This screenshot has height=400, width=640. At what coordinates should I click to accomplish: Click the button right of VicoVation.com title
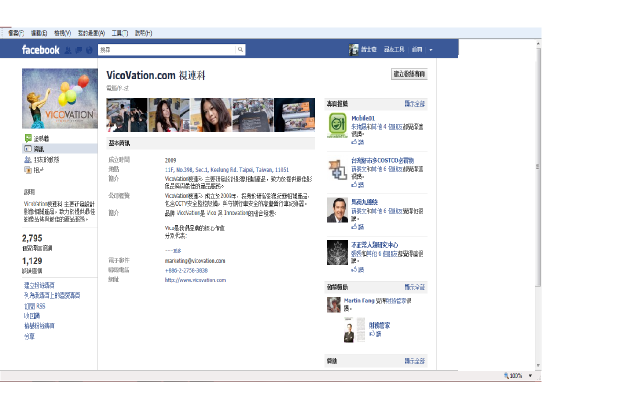click(409, 74)
